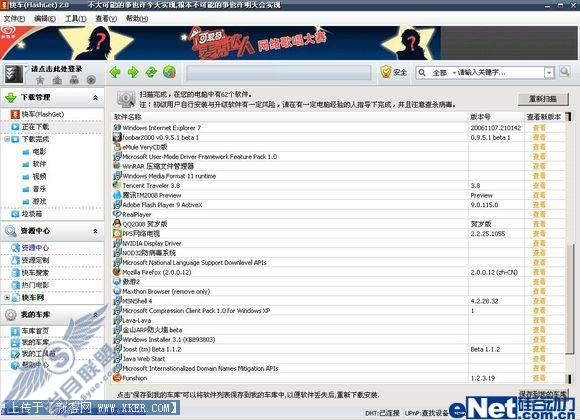Select the Maxthon Browser (remove only) row

coord(338,291)
